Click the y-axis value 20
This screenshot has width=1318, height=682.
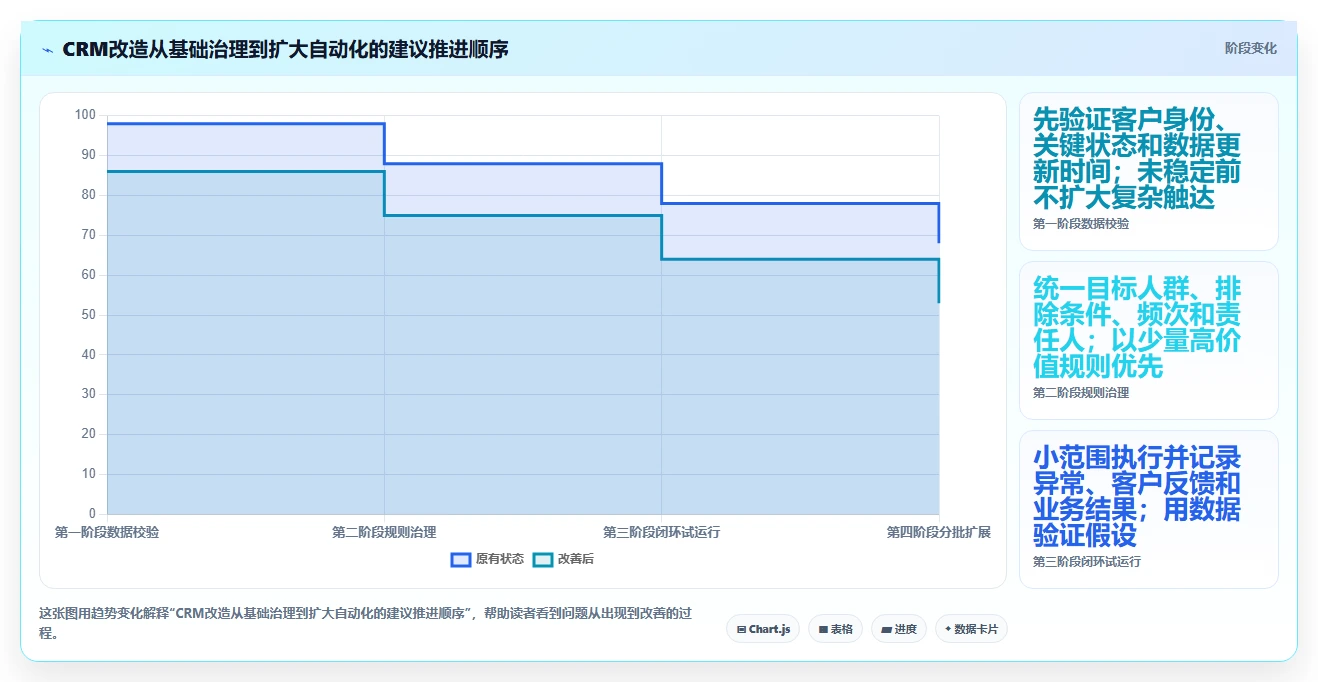point(89,434)
